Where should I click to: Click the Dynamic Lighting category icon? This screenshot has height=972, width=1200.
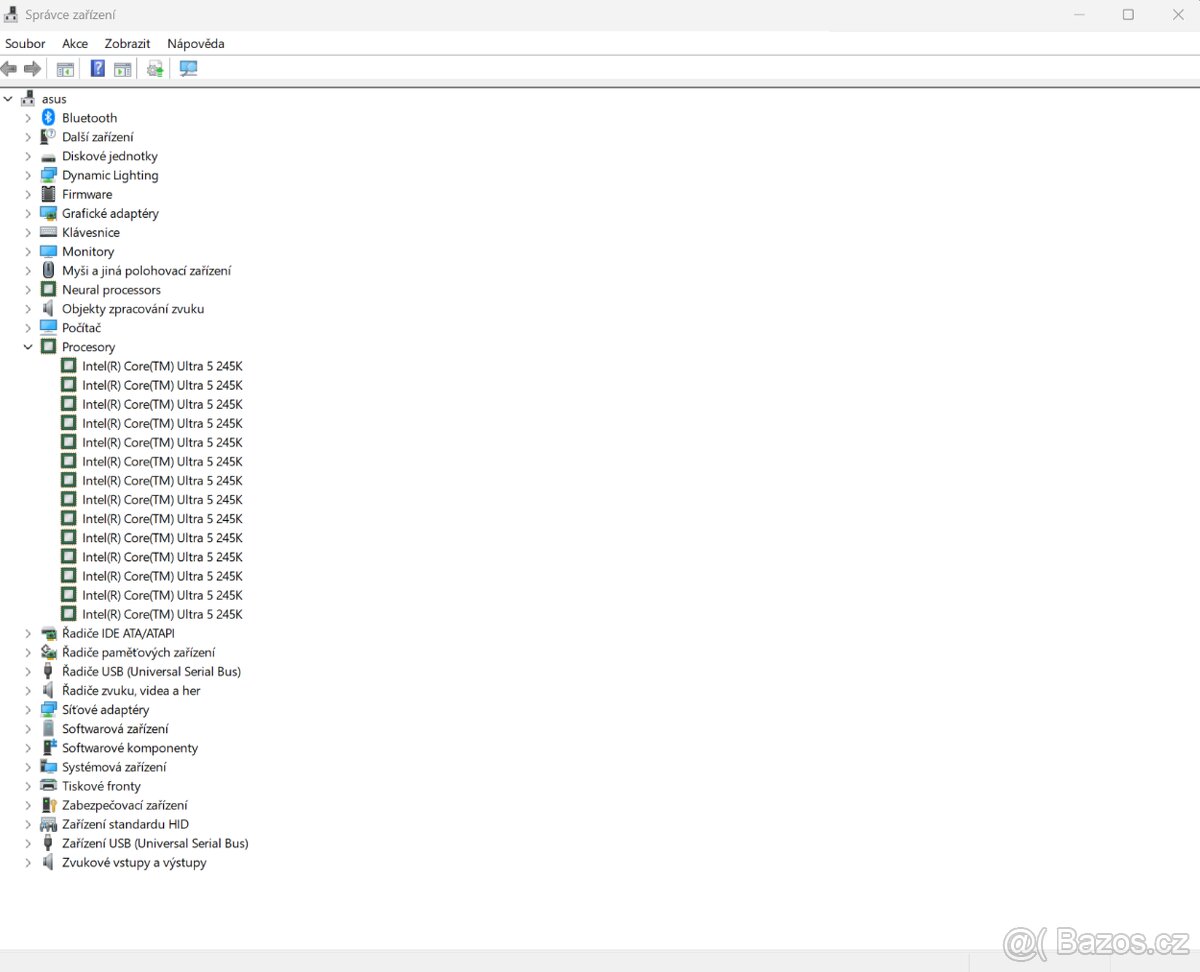coord(48,175)
